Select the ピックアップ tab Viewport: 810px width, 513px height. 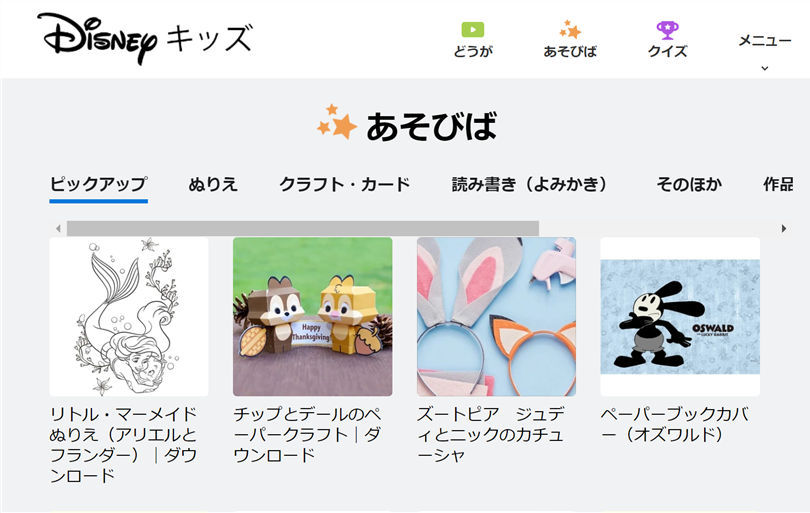pos(99,184)
